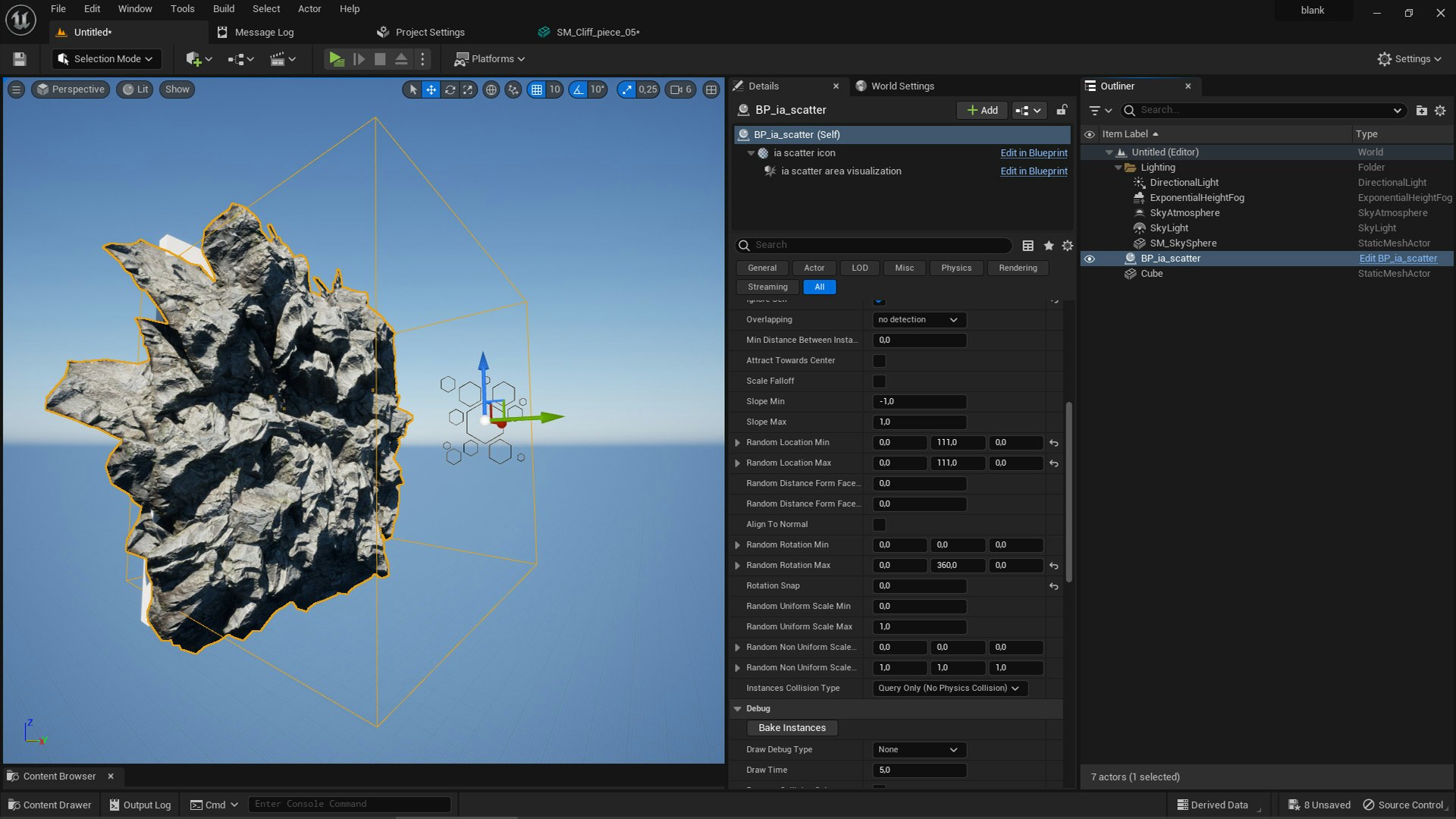This screenshot has height=819, width=1456.
Task: Activate the translate move gizmo tool
Action: coord(431,89)
